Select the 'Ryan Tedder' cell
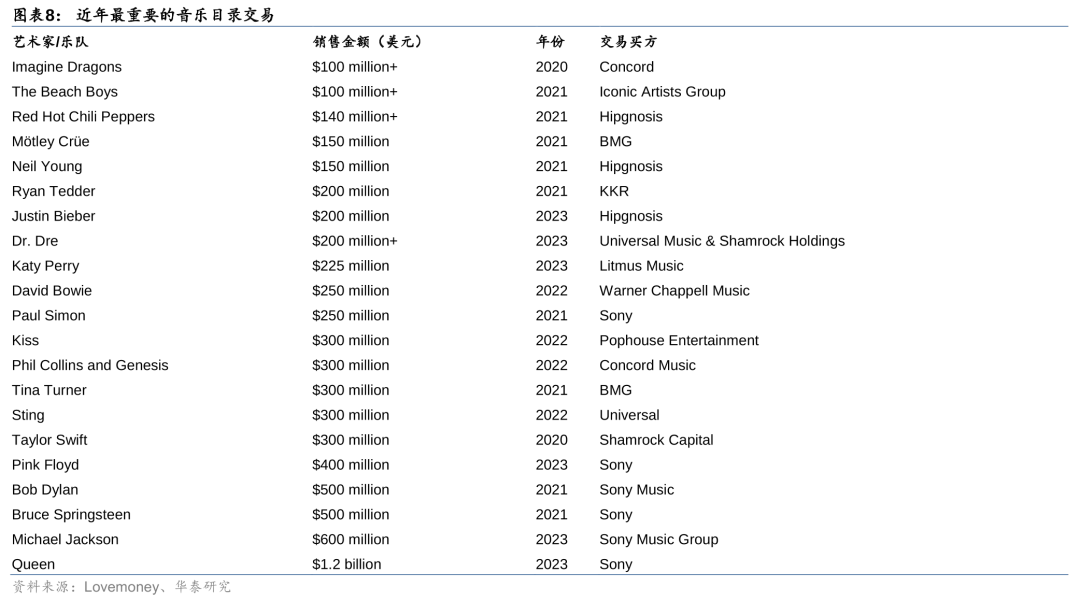The width and height of the screenshot is (1080, 601). (x=53, y=191)
